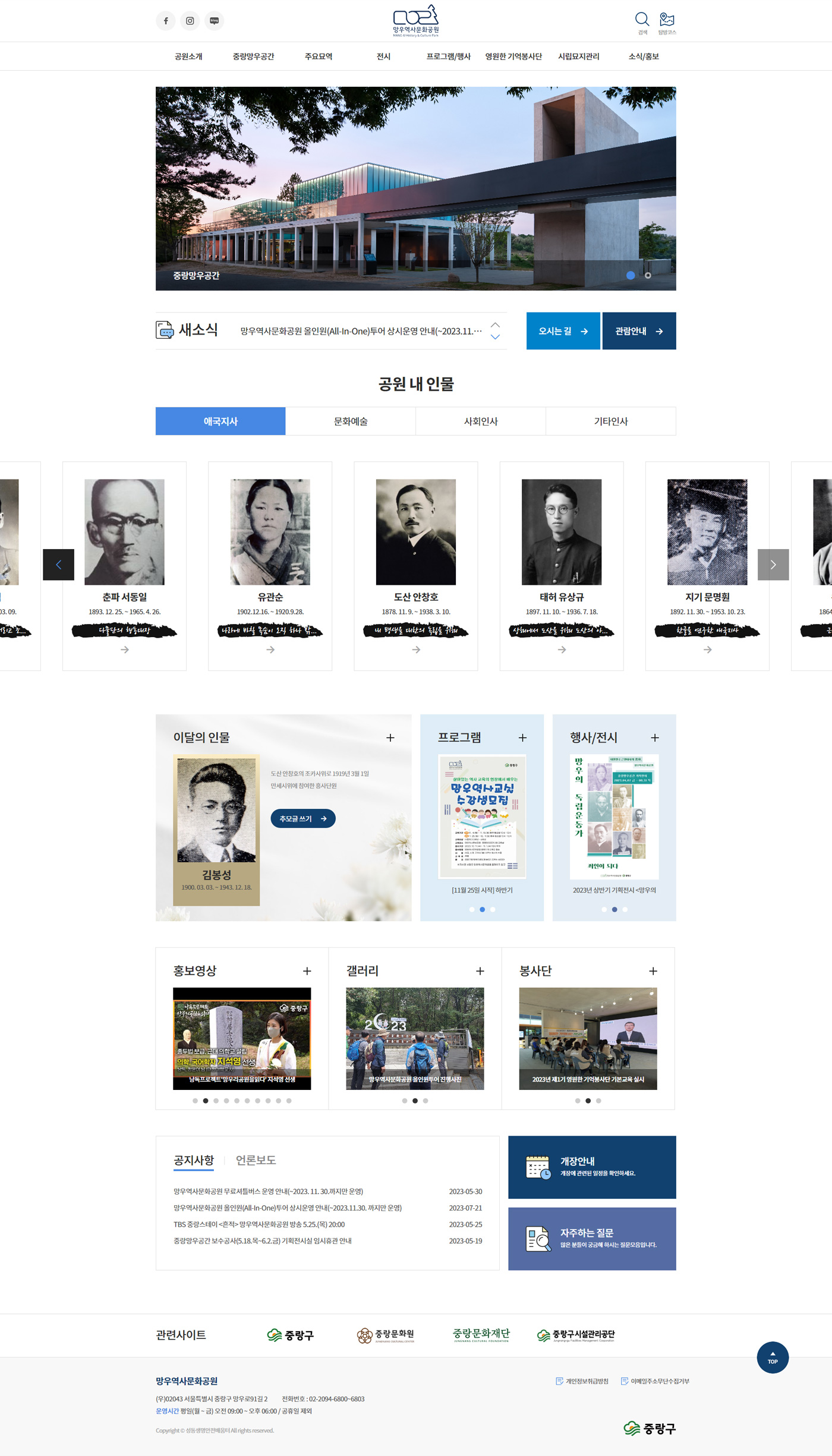
Task: Select second banner slide indicator dot
Action: tap(648, 275)
